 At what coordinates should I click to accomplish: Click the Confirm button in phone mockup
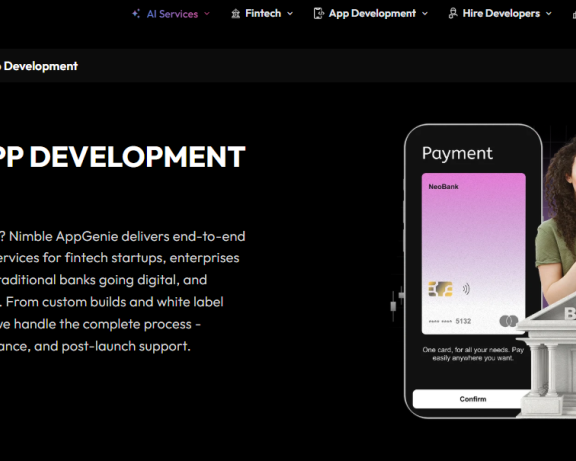click(473, 399)
